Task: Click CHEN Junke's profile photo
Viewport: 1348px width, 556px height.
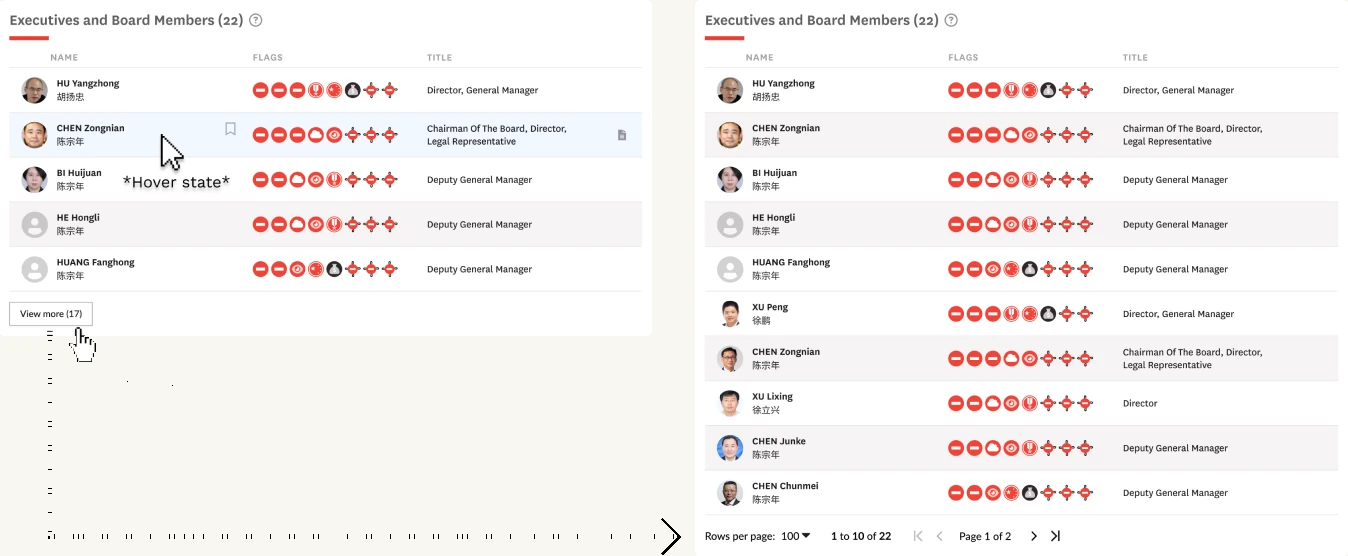Action: (x=730, y=448)
